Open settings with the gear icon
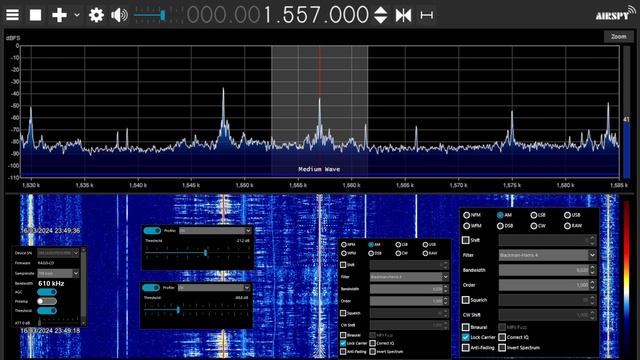This screenshot has width=640, height=360. [x=96, y=15]
